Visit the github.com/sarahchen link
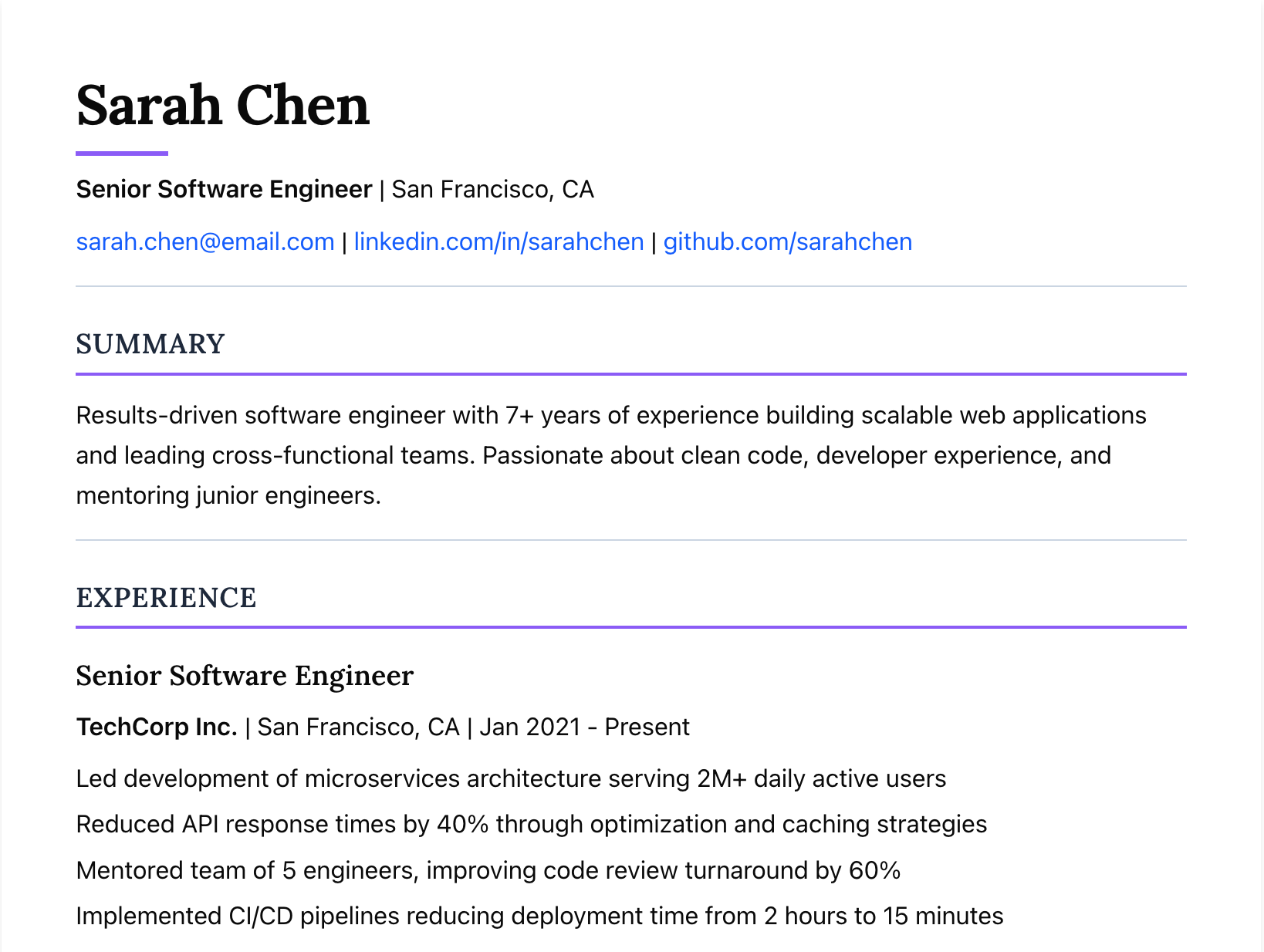Viewport: 1264px width, 952px height. coord(787,242)
